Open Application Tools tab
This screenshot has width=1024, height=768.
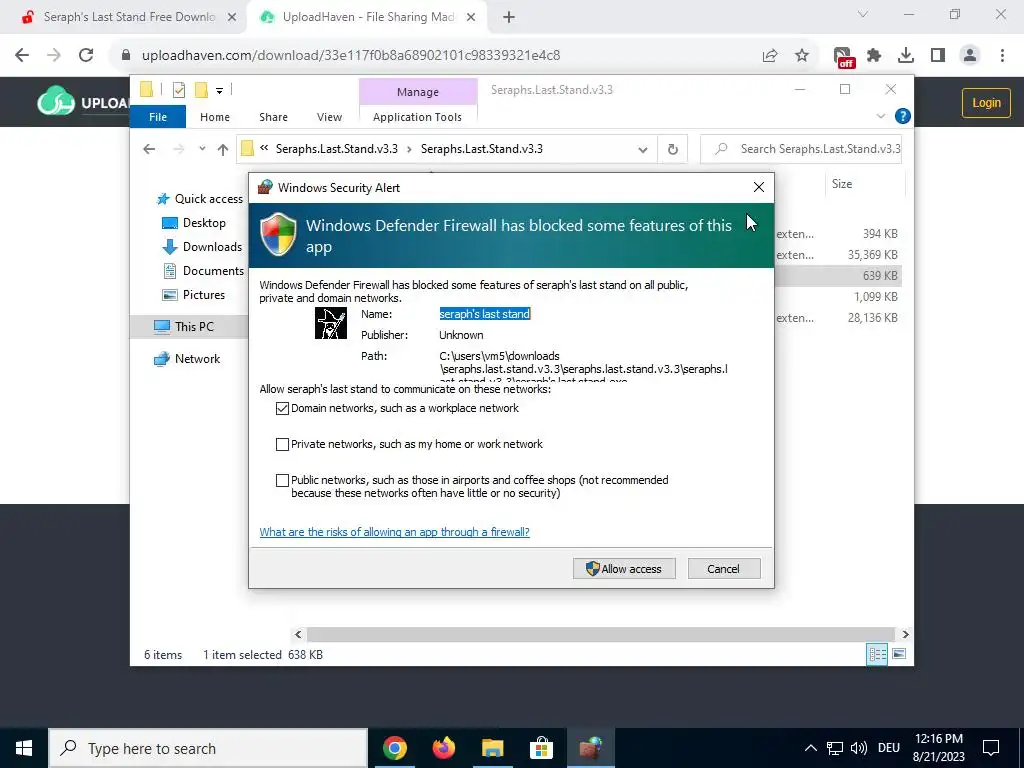pyautogui.click(x=417, y=117)
